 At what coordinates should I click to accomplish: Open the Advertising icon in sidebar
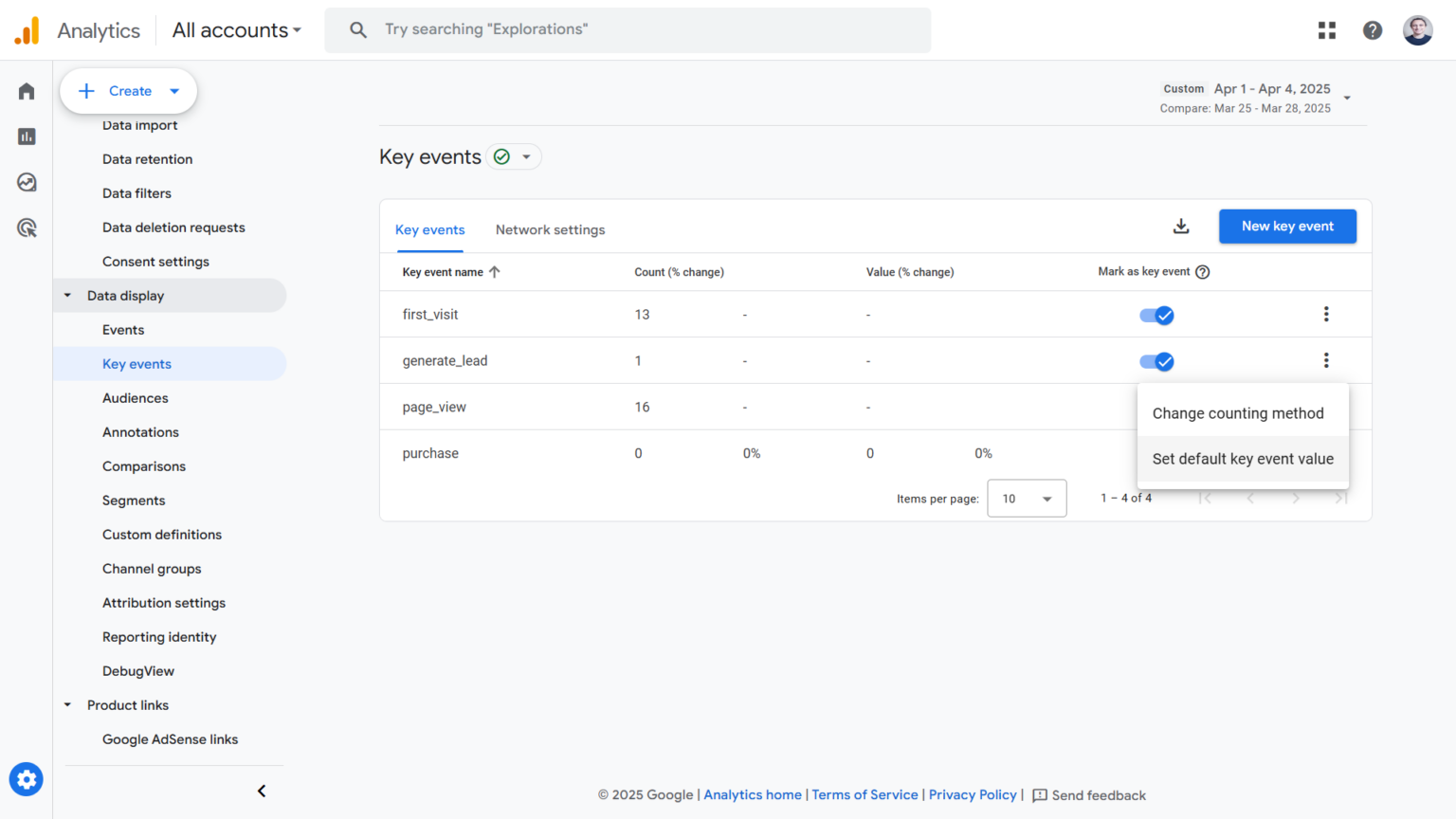click(26, 227)
